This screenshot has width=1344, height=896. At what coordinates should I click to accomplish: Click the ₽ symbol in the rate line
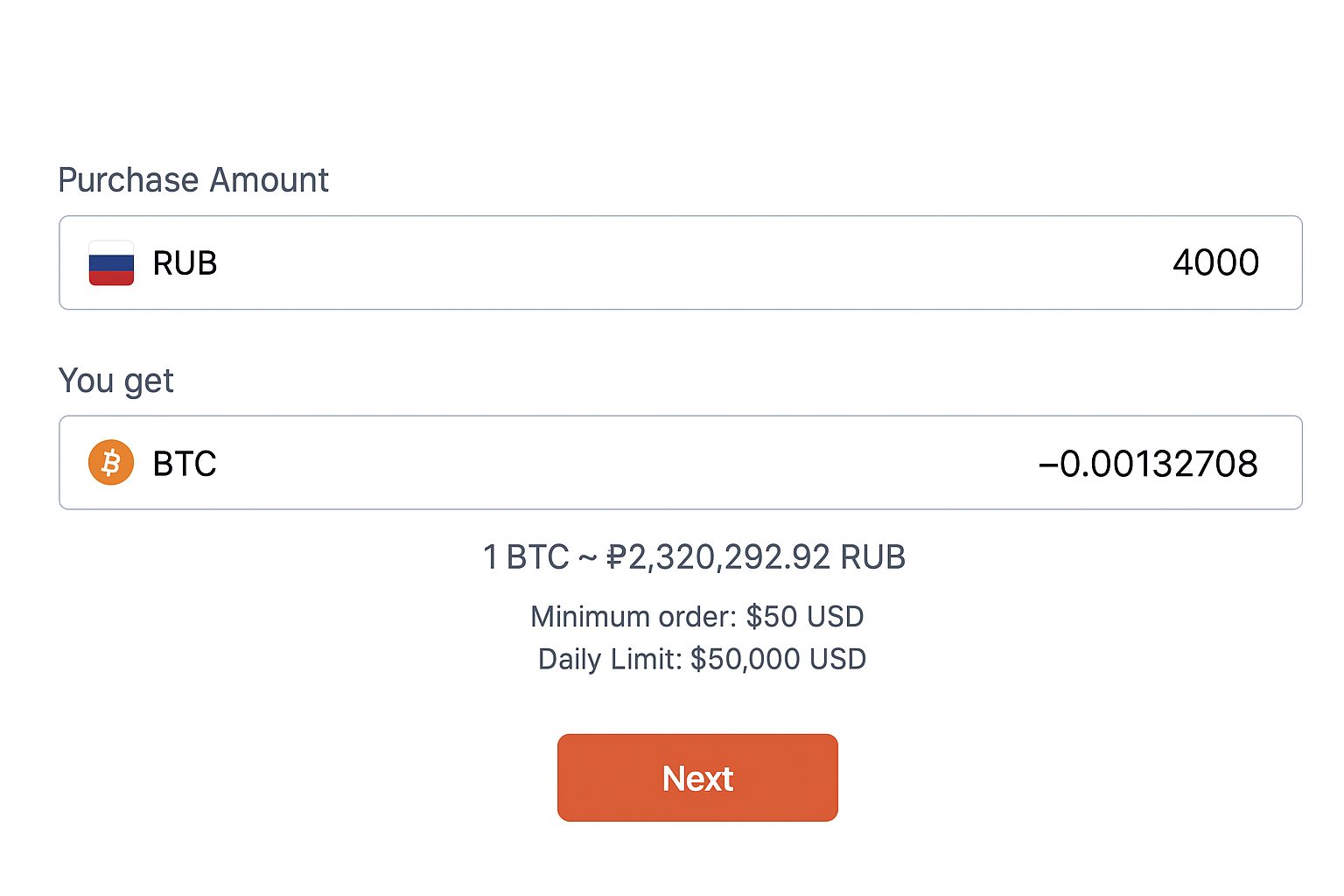coord(618,556)
